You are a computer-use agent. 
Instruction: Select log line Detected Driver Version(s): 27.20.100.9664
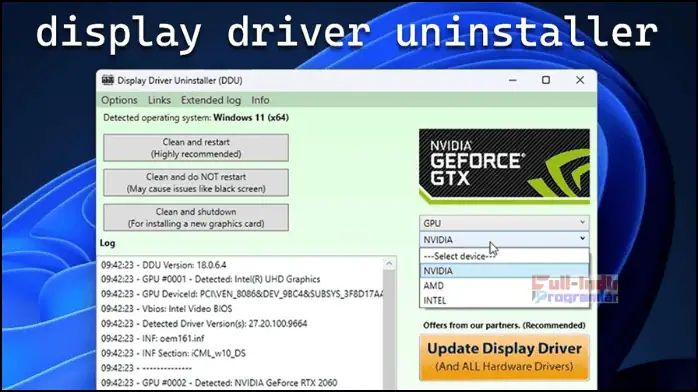(x=204, y=323)
